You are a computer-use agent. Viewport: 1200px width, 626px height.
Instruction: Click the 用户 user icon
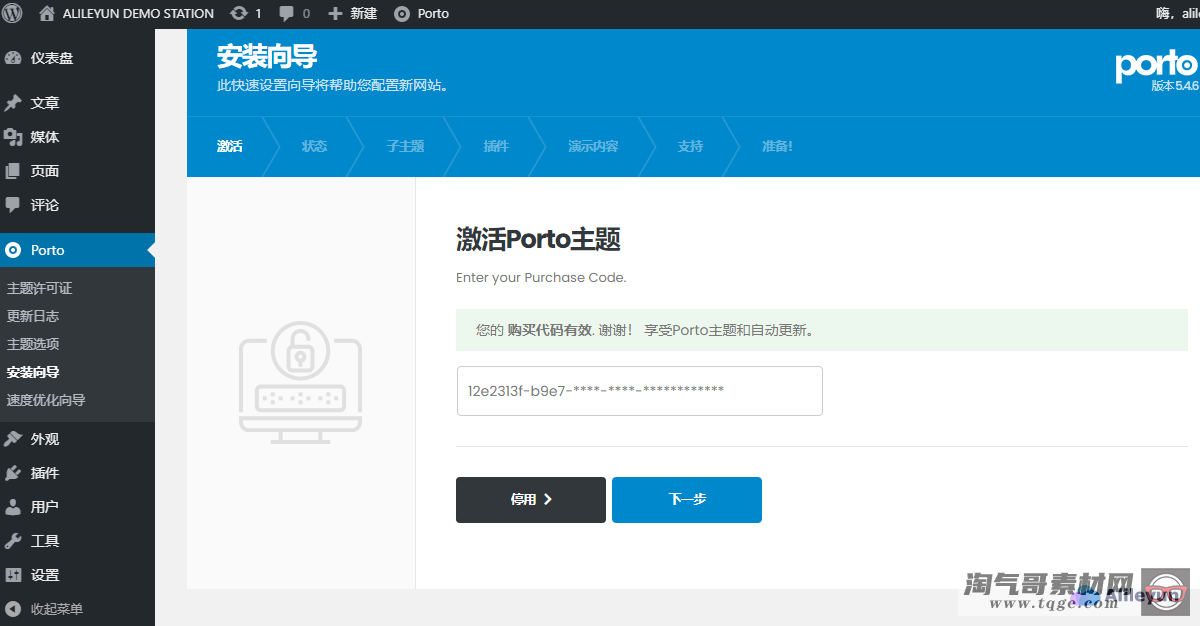(x=13, y=507)
